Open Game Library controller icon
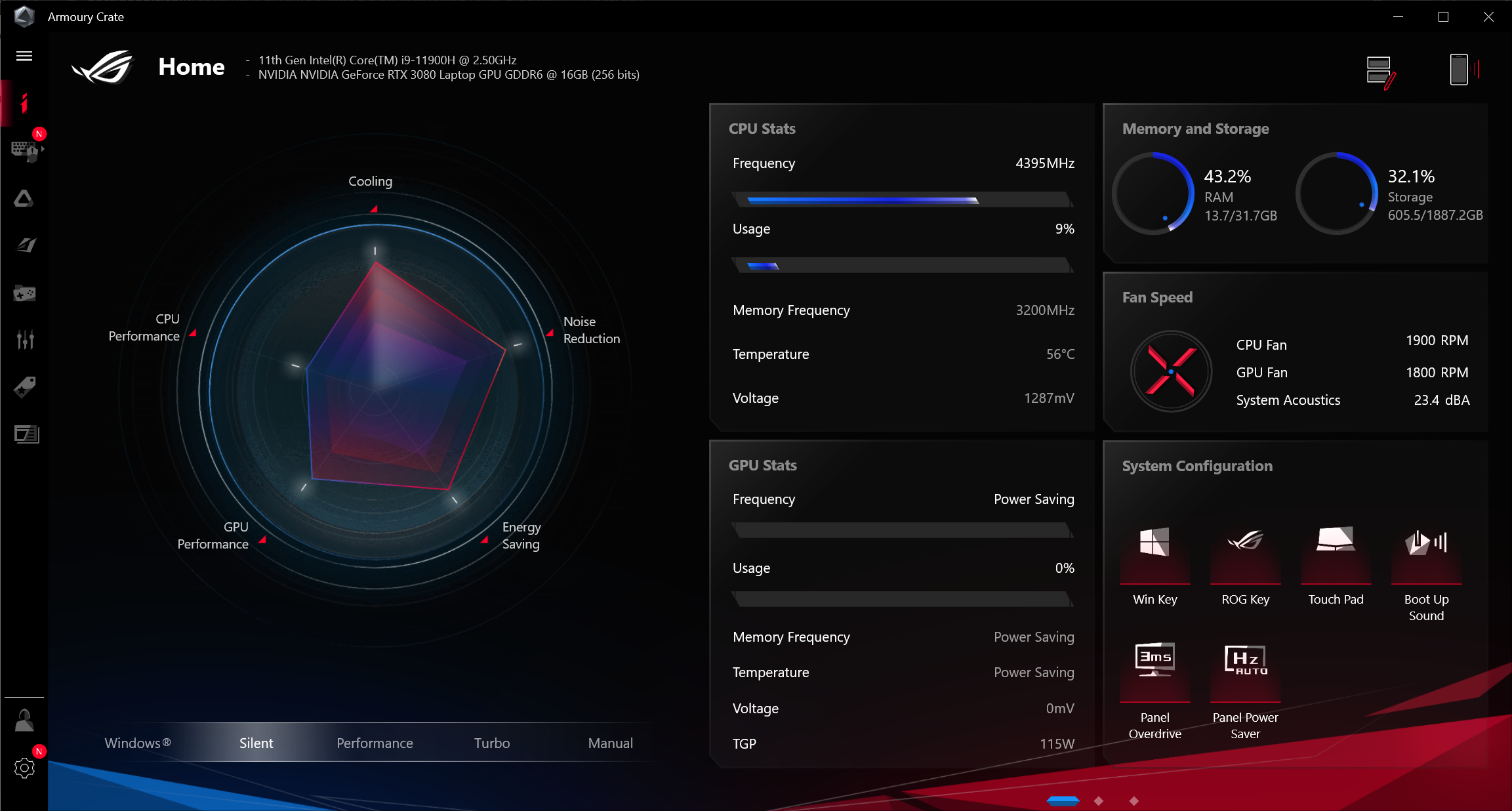Screen dimensions: 1512x811 (25, 293)
